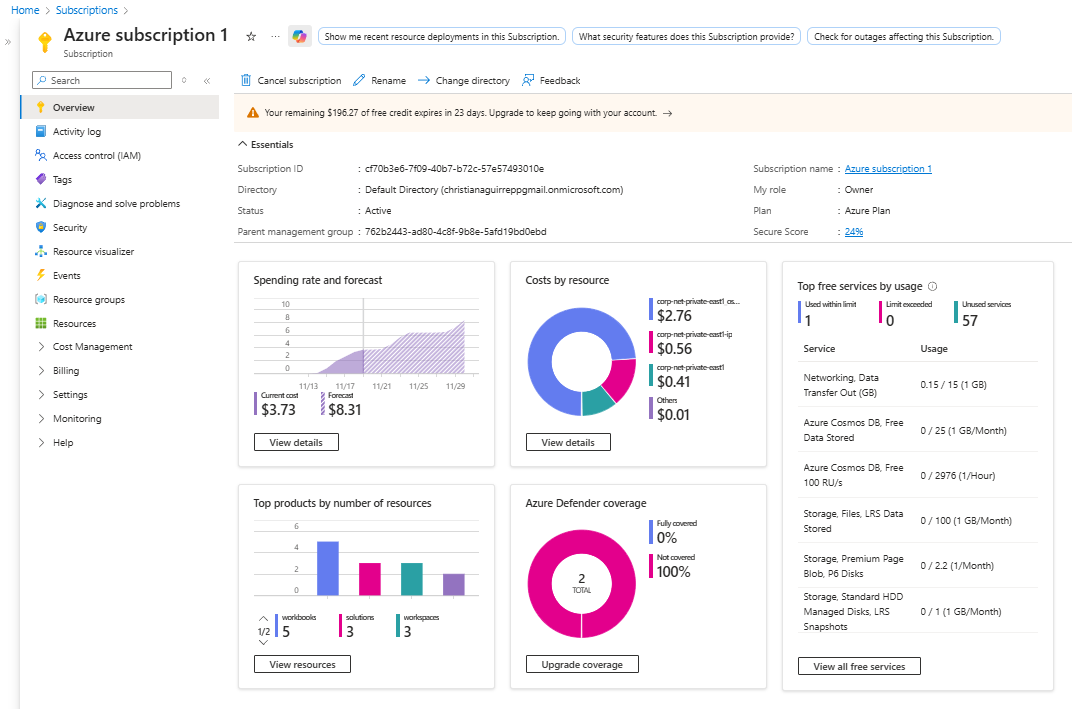This screenshot has width=1072, height=709.
Task: Launch Copilot from the header
Action: pyautogui.click(x=299, y=35)
